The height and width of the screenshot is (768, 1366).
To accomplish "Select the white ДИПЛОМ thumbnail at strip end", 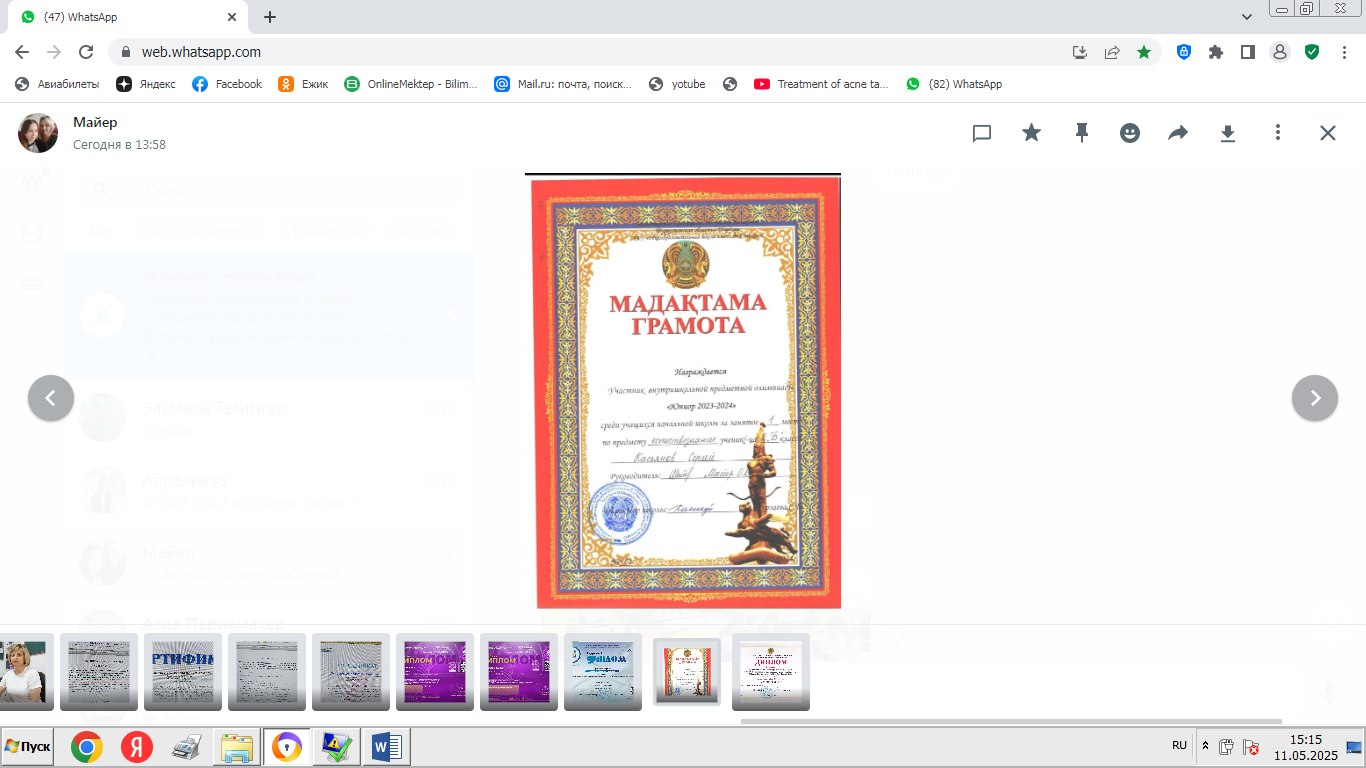I will click(771, 672).
